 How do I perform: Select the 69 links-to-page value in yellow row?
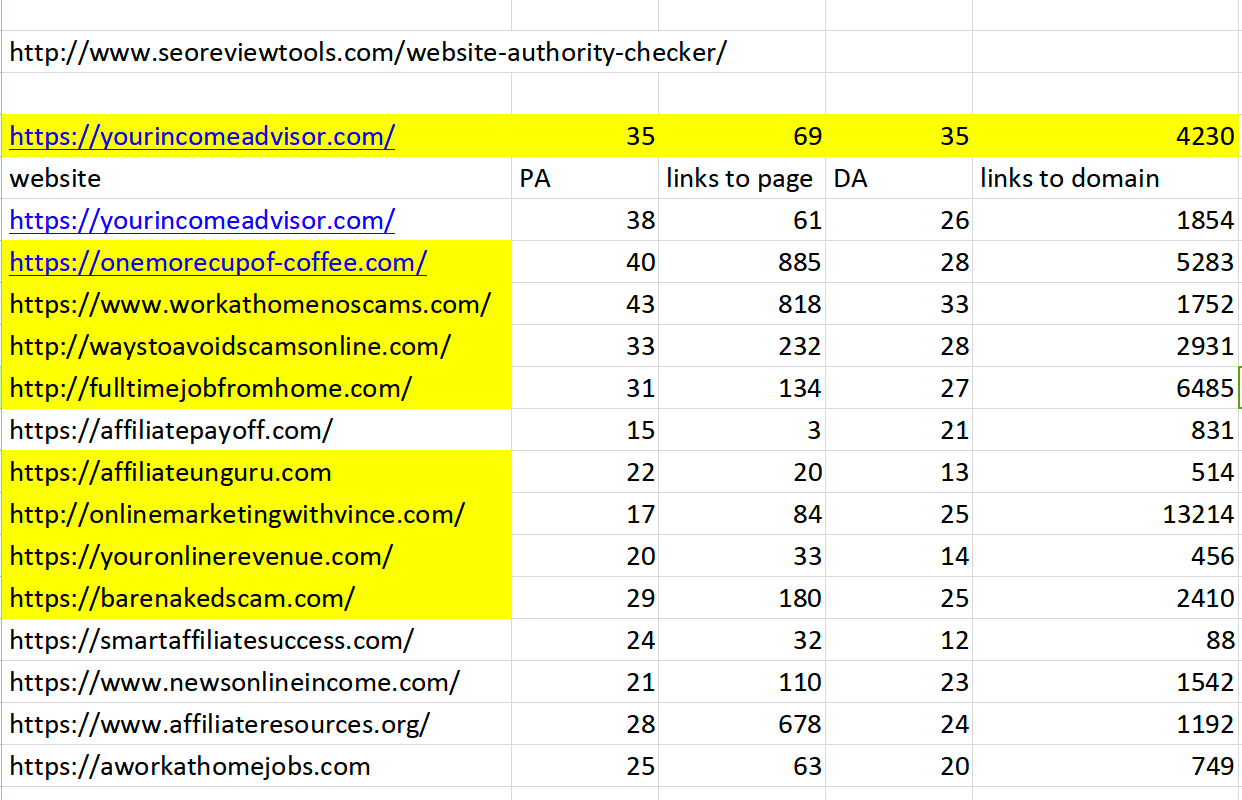pyautogui.click(x=742, y=136)
